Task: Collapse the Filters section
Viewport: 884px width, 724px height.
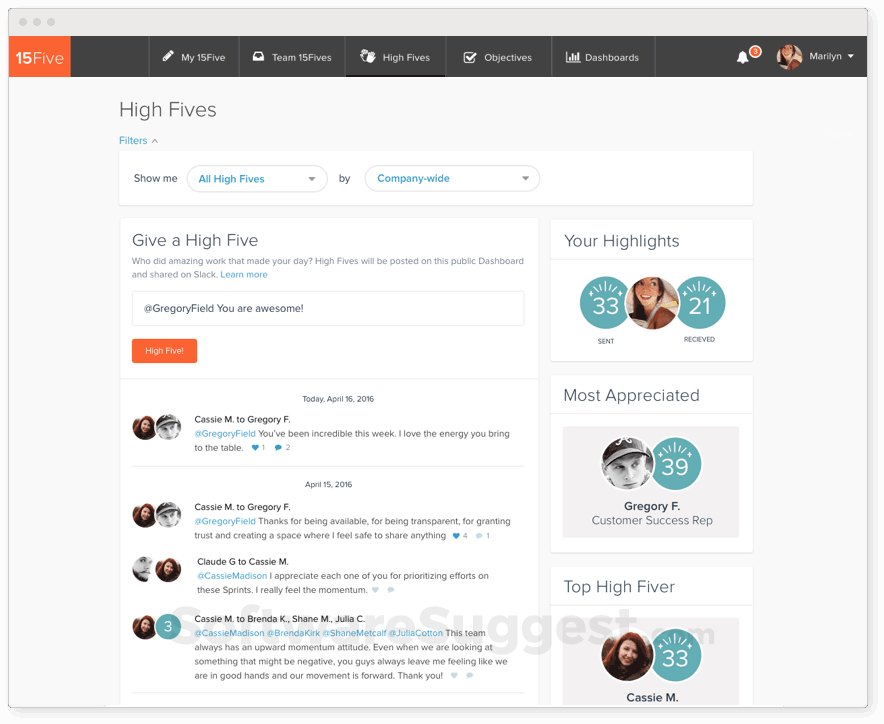Action: click(x=138, y=141)
